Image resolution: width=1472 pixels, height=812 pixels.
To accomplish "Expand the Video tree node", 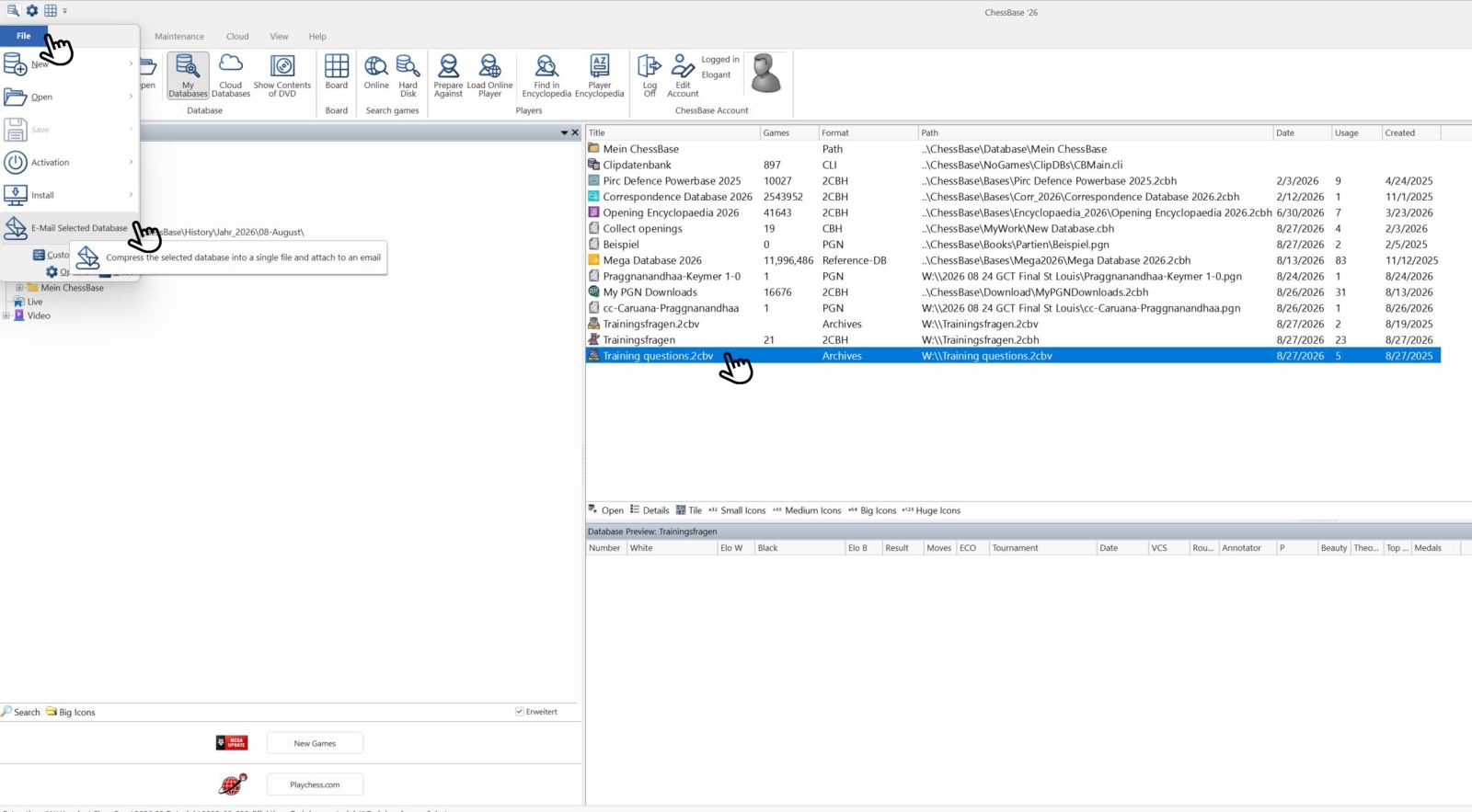I will pos(6,315).
